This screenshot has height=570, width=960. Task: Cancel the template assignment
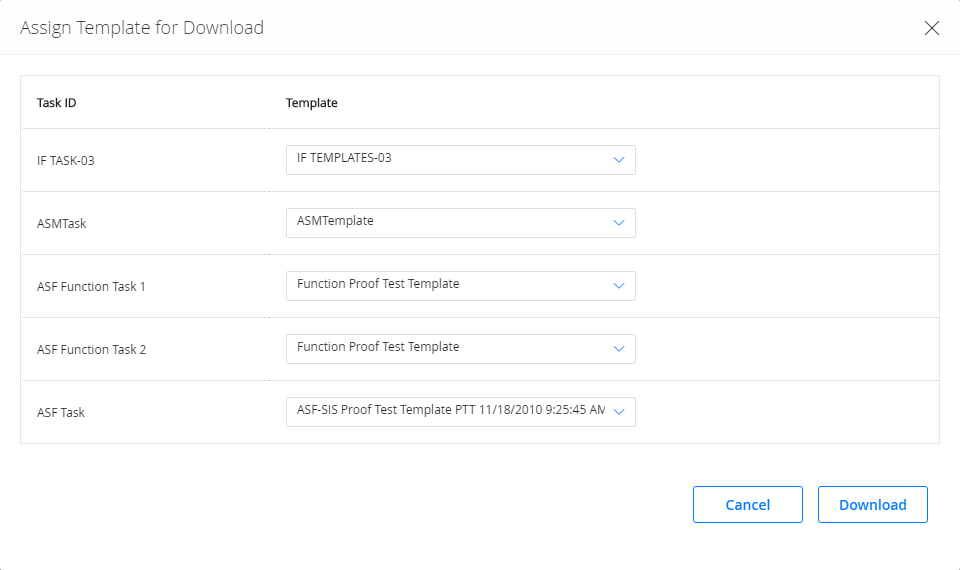click(x=748, y=504)
